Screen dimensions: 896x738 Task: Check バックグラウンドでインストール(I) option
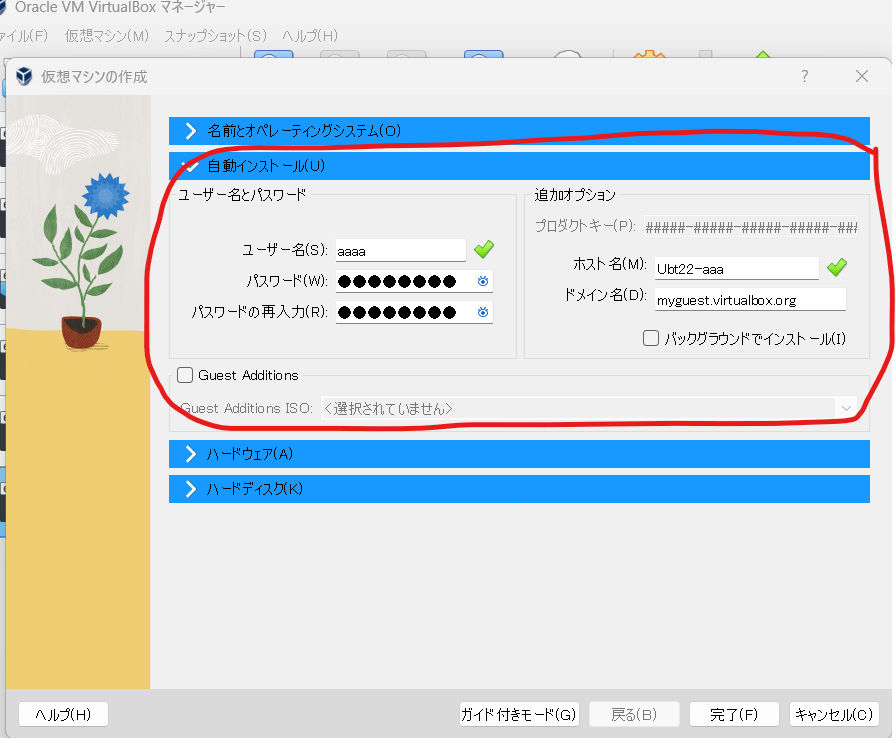pos(651,338)
